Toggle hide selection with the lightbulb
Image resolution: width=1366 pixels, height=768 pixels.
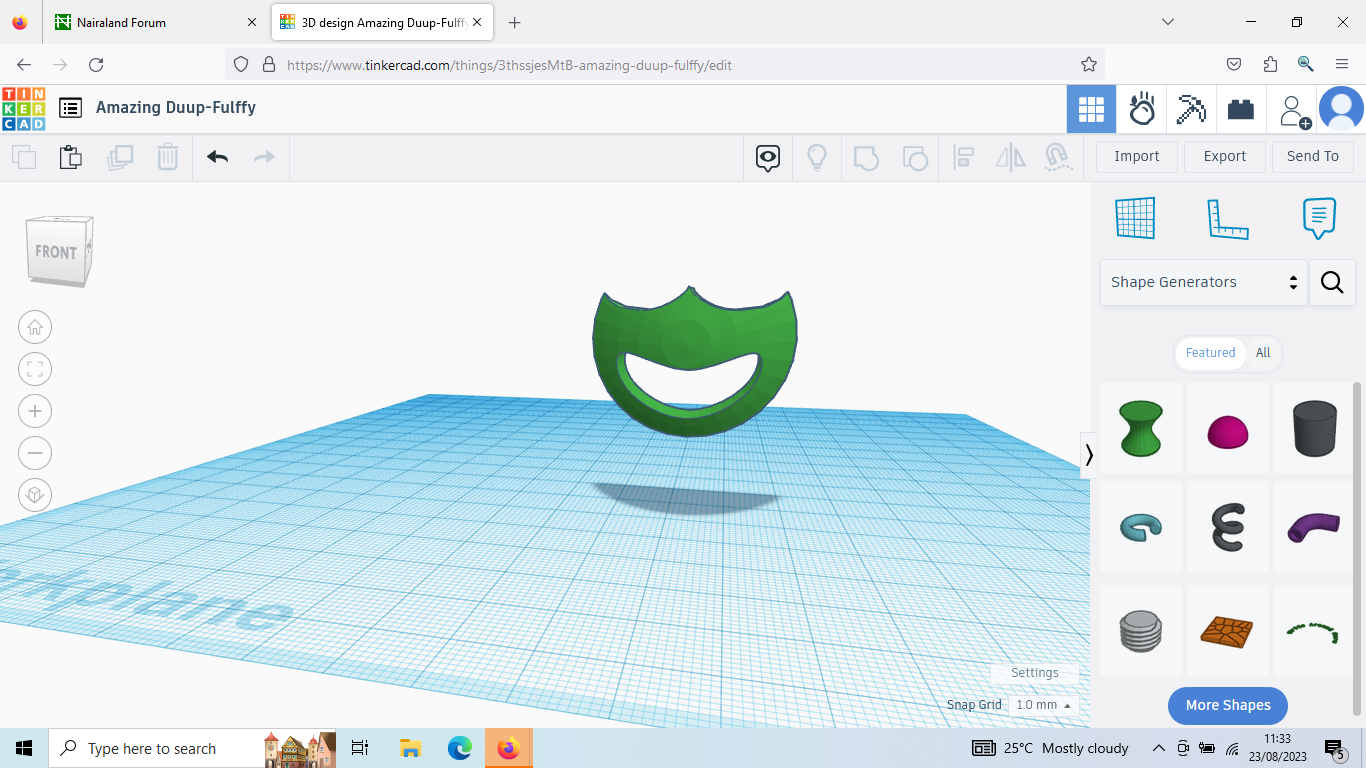tap(817, 157)
